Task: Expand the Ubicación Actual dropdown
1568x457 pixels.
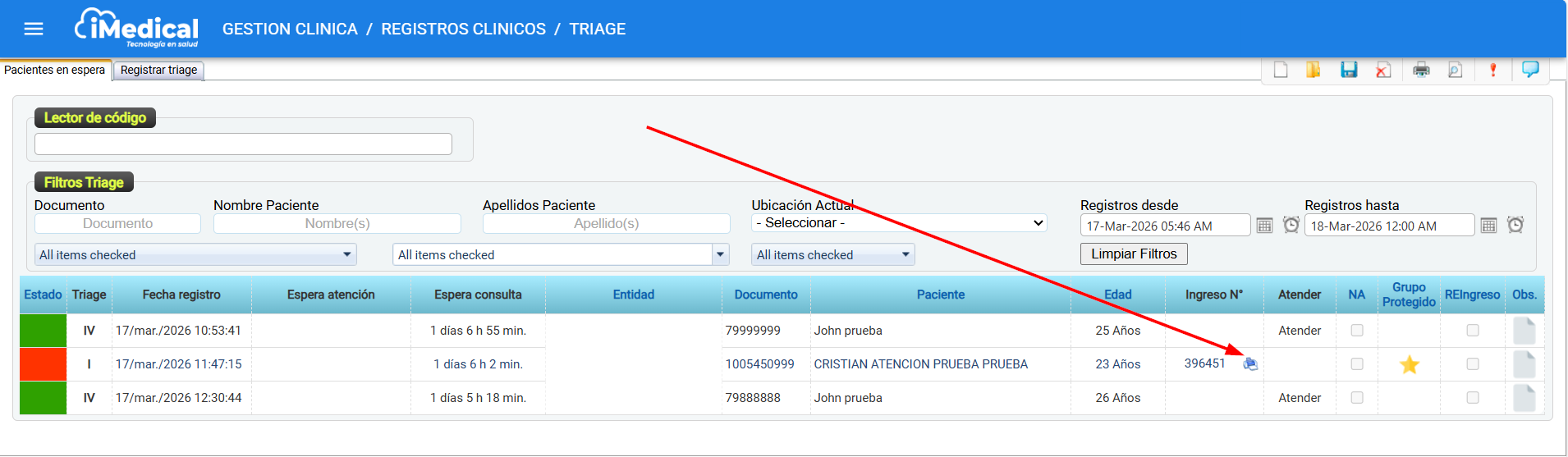Action: (899, 223)
